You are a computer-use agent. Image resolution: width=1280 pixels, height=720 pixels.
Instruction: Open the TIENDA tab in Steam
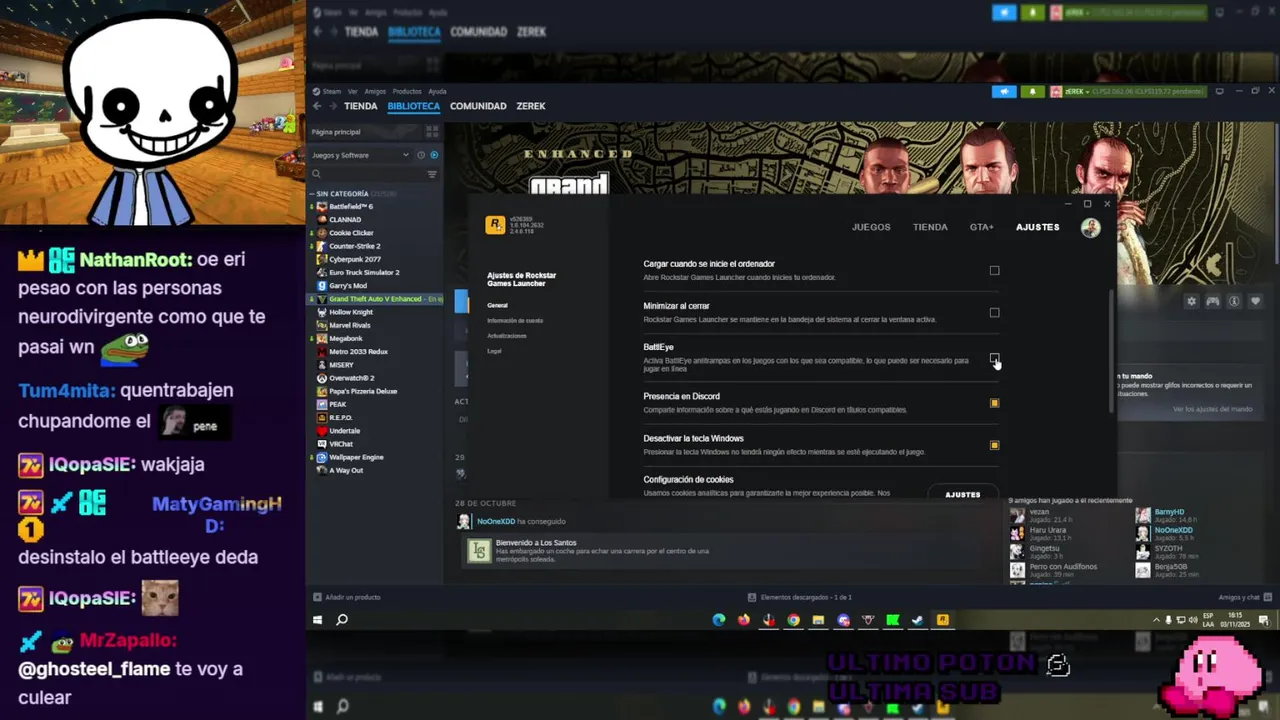click(x=361, y=106)
